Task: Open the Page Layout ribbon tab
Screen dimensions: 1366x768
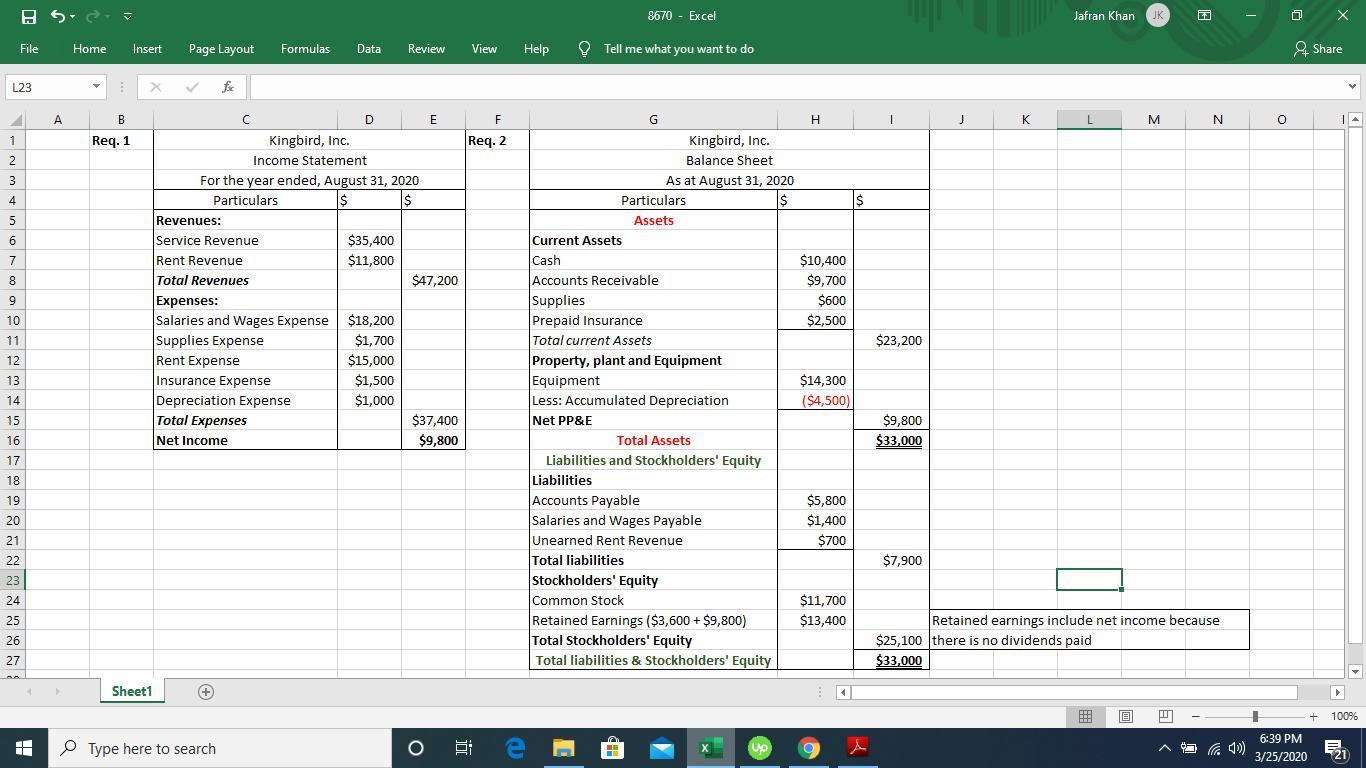Action: point(221,49)
